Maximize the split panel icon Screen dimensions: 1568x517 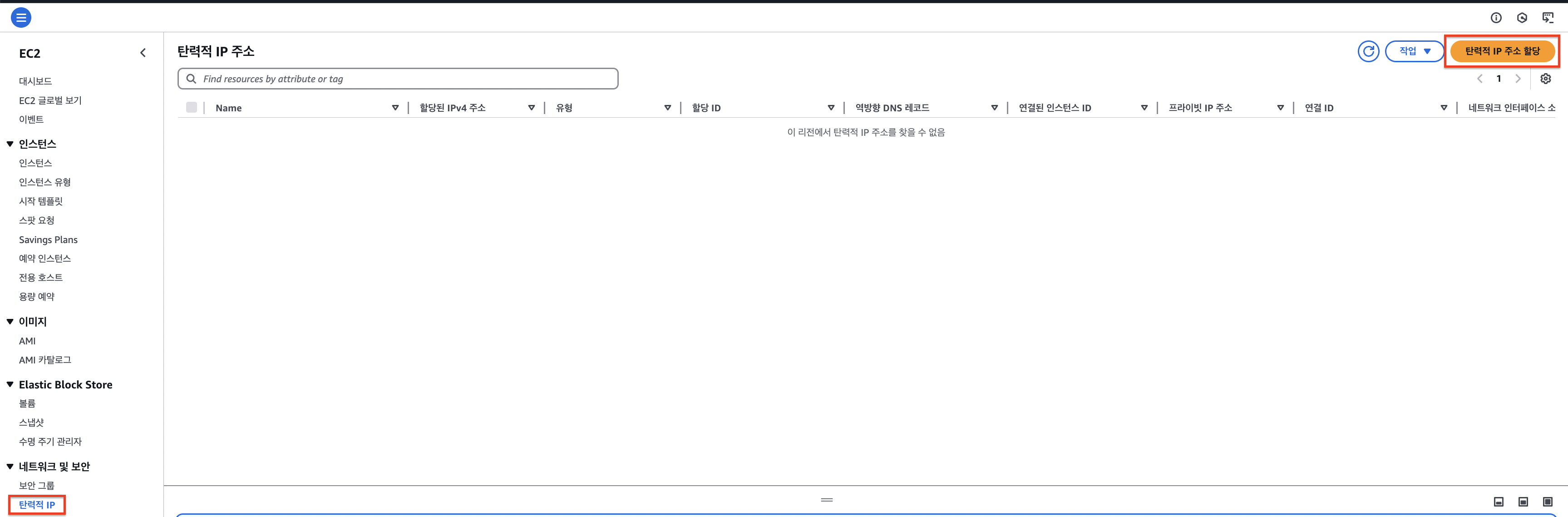point(1547,502)
